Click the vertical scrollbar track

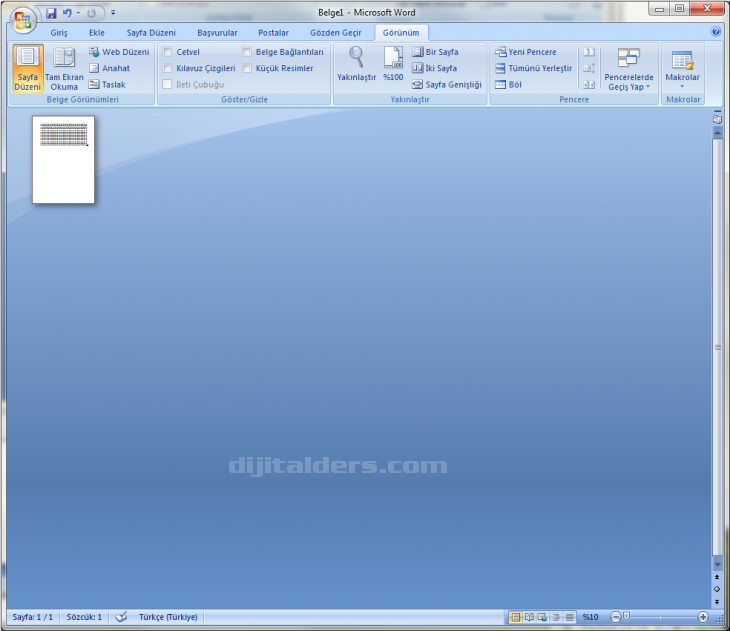[x=717, y=347]
